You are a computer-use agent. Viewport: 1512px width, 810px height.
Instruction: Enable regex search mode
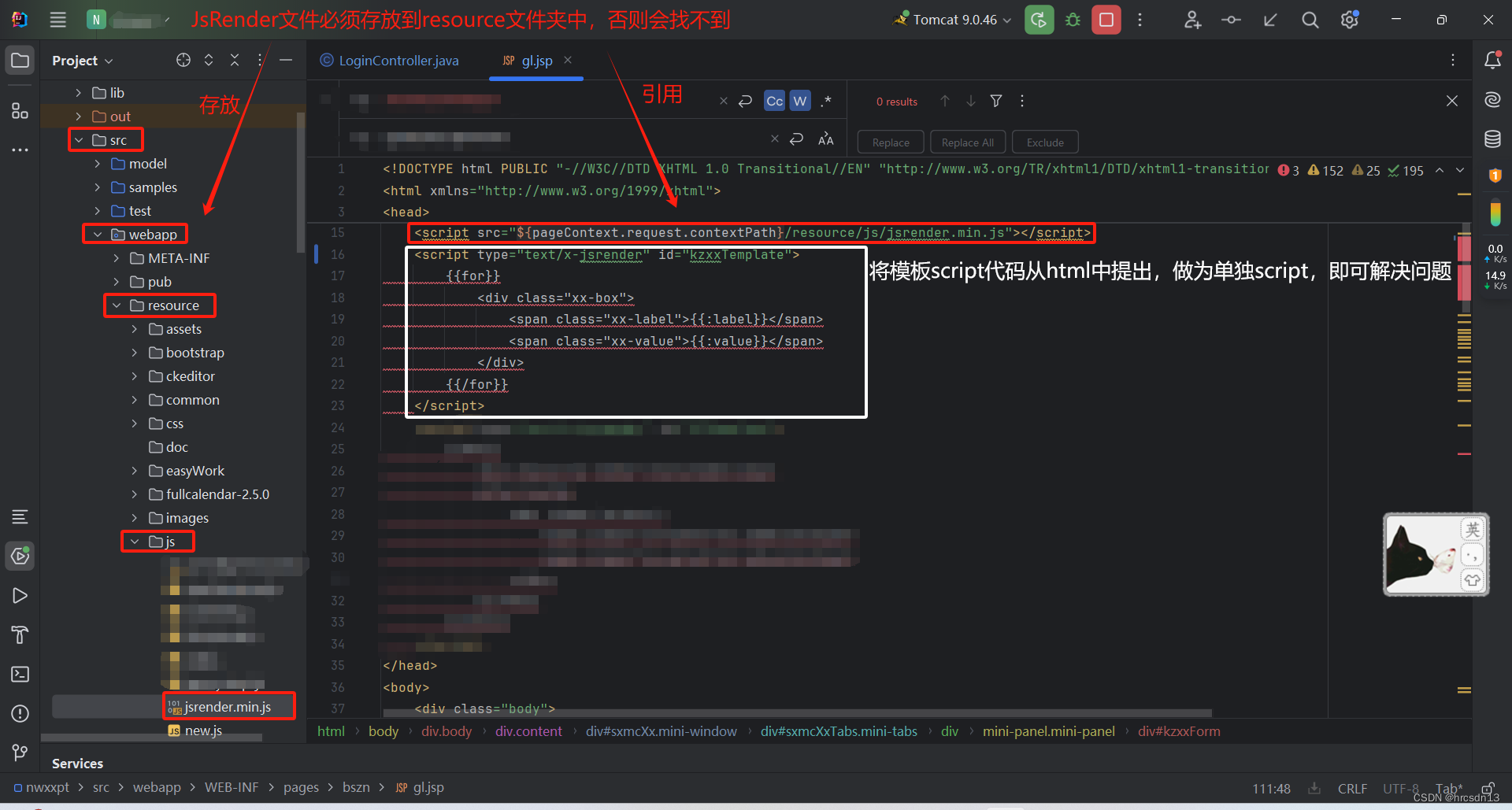826,101
